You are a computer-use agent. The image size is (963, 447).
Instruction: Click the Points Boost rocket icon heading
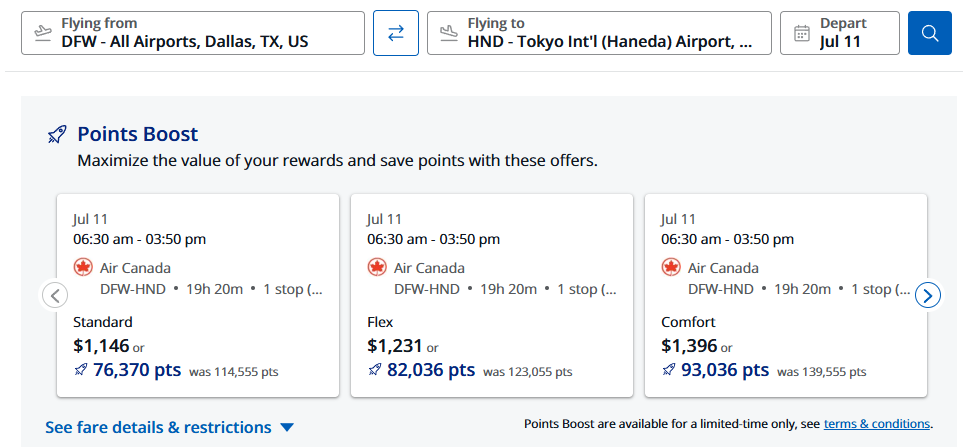(57, 134)
